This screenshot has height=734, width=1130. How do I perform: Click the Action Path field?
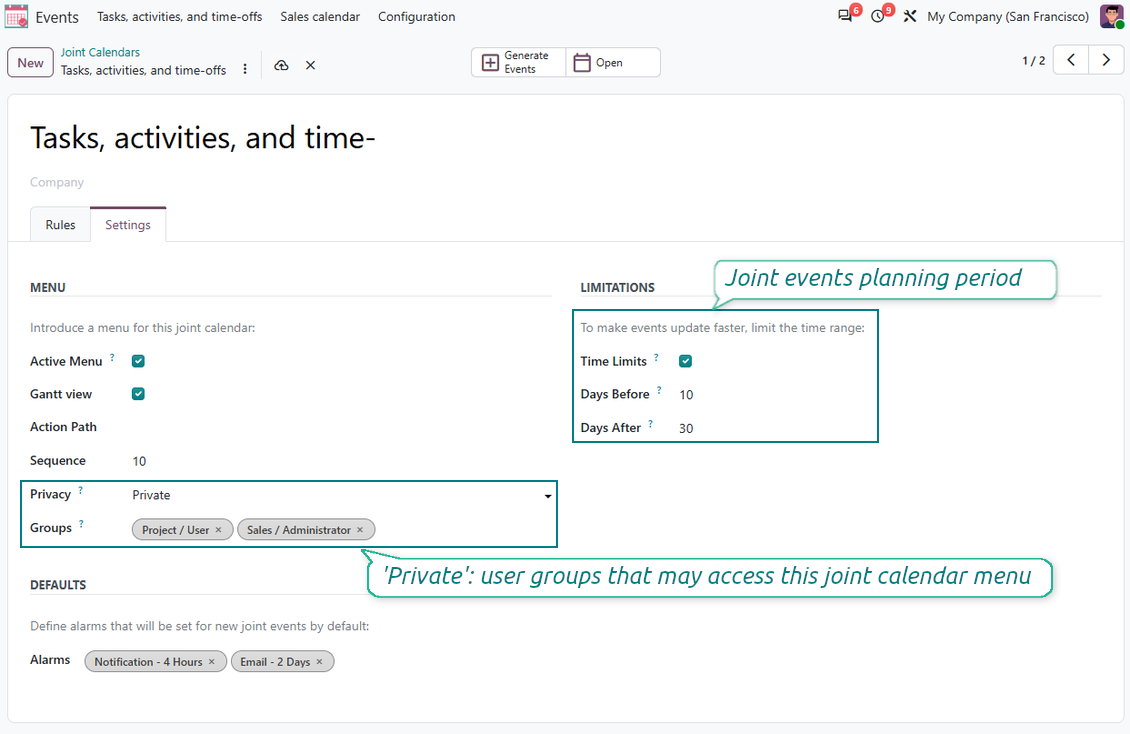point(342,427)
